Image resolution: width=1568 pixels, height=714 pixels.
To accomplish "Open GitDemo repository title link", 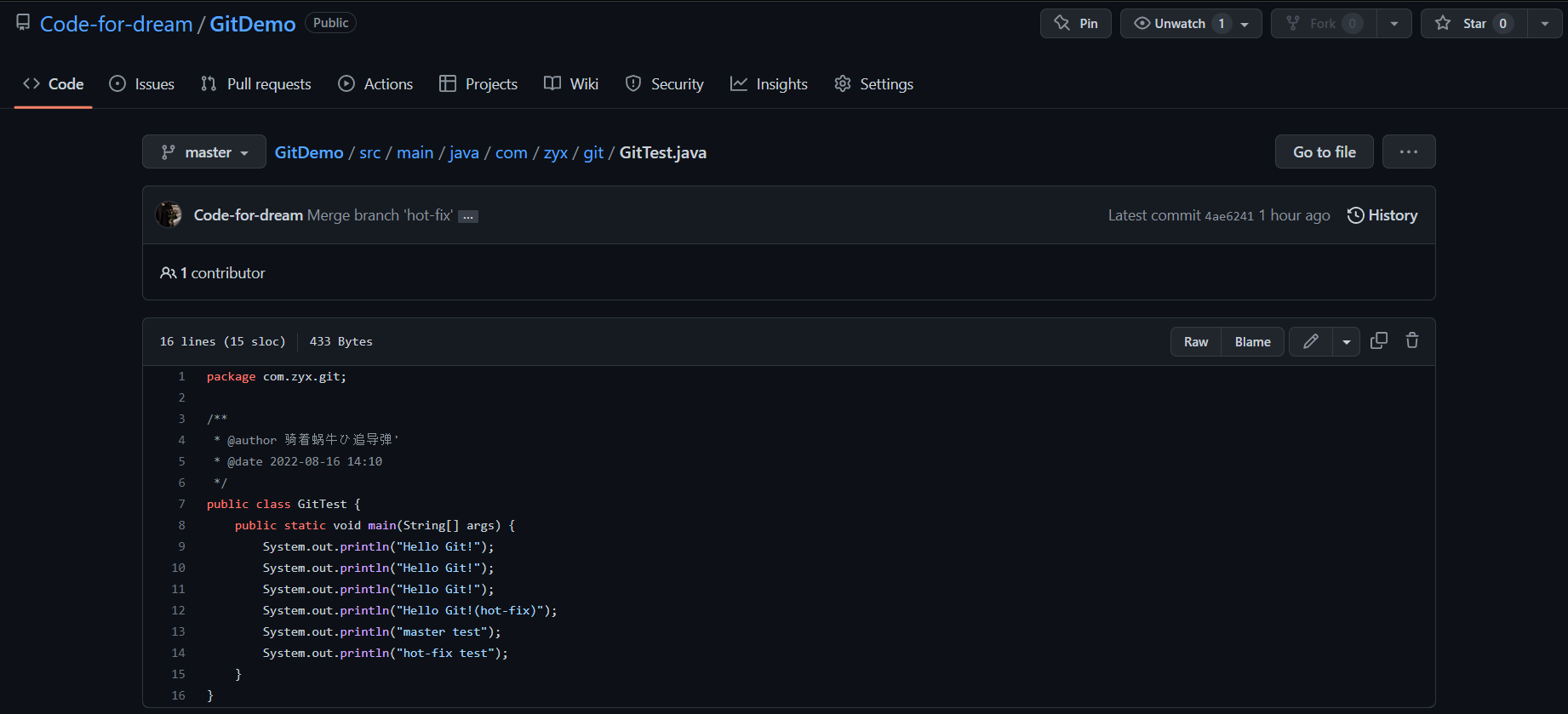I will click(x=253, y=24).
